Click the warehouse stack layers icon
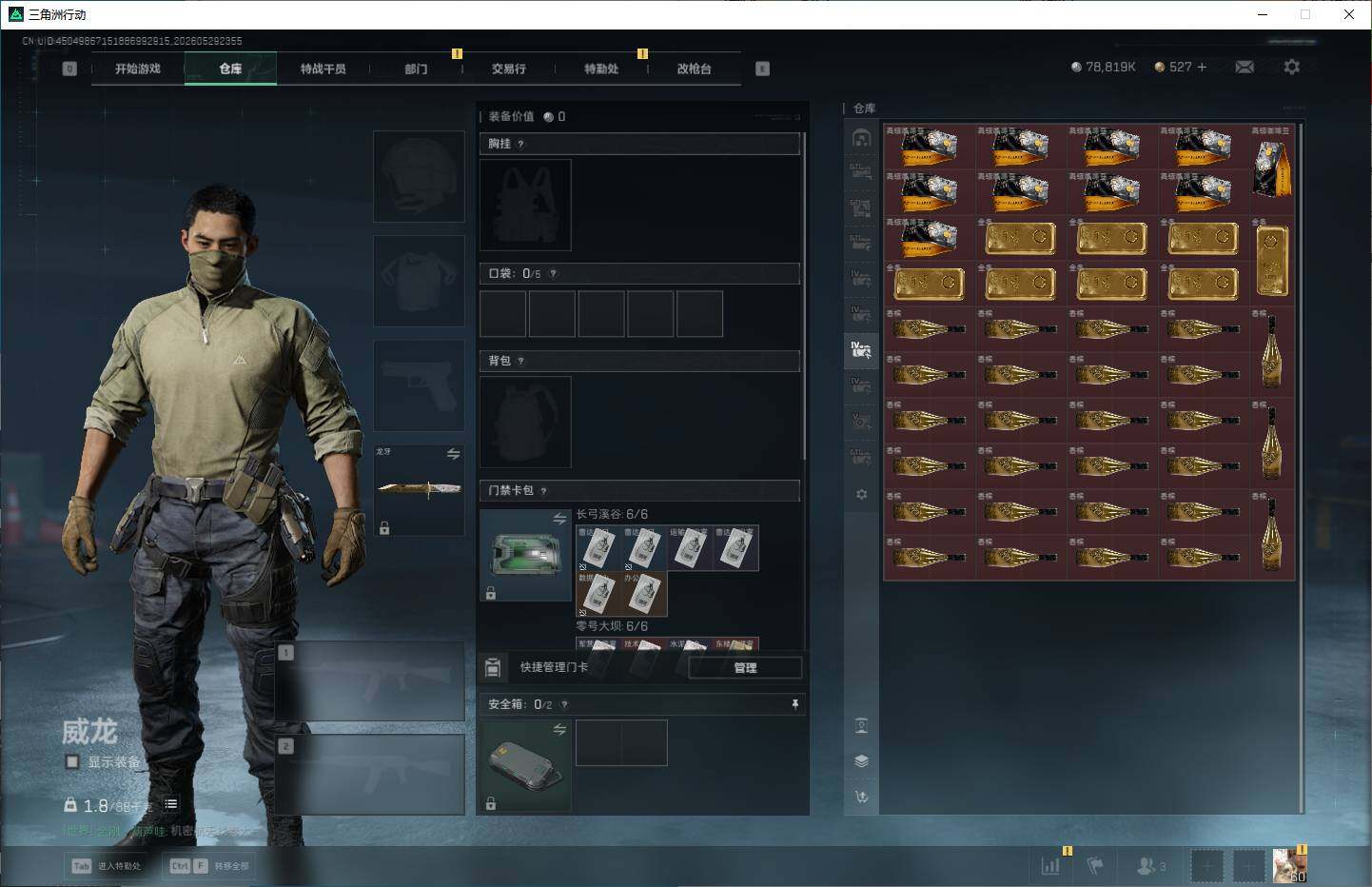Image resolution: width=1372 pixels, height=887 pixels. (861, 761)
